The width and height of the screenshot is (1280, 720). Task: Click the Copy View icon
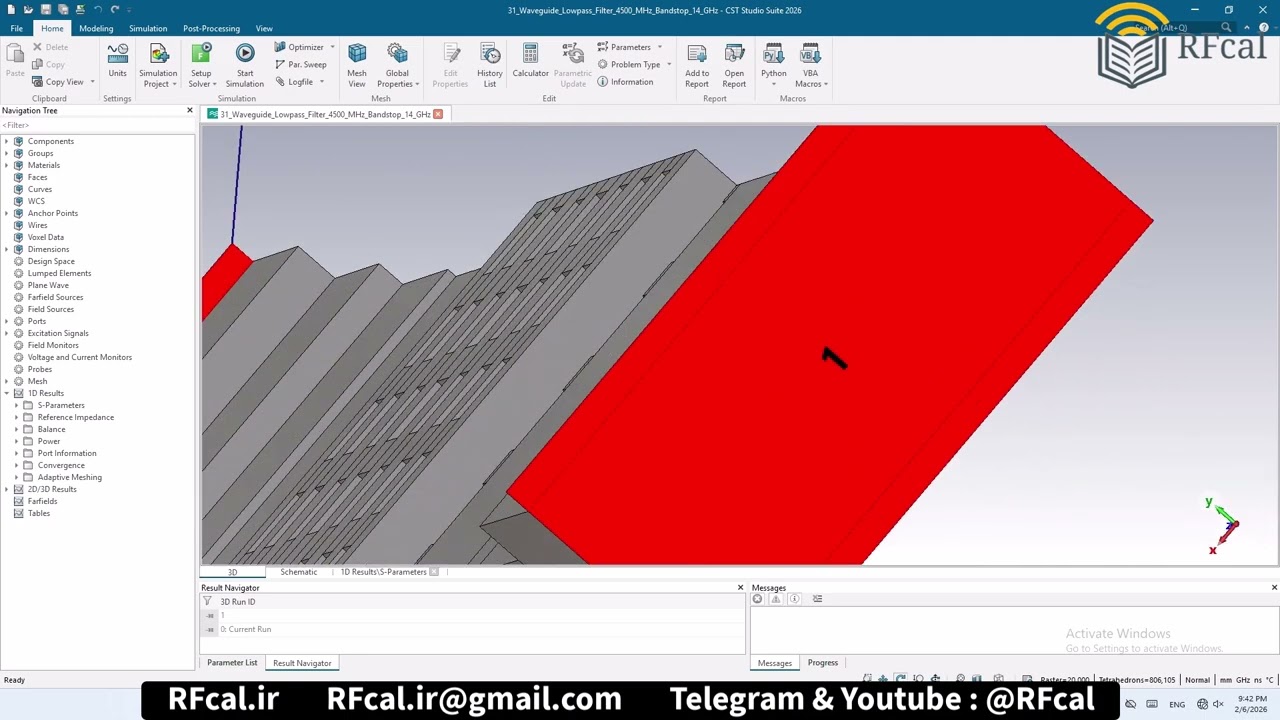point(38,82)
